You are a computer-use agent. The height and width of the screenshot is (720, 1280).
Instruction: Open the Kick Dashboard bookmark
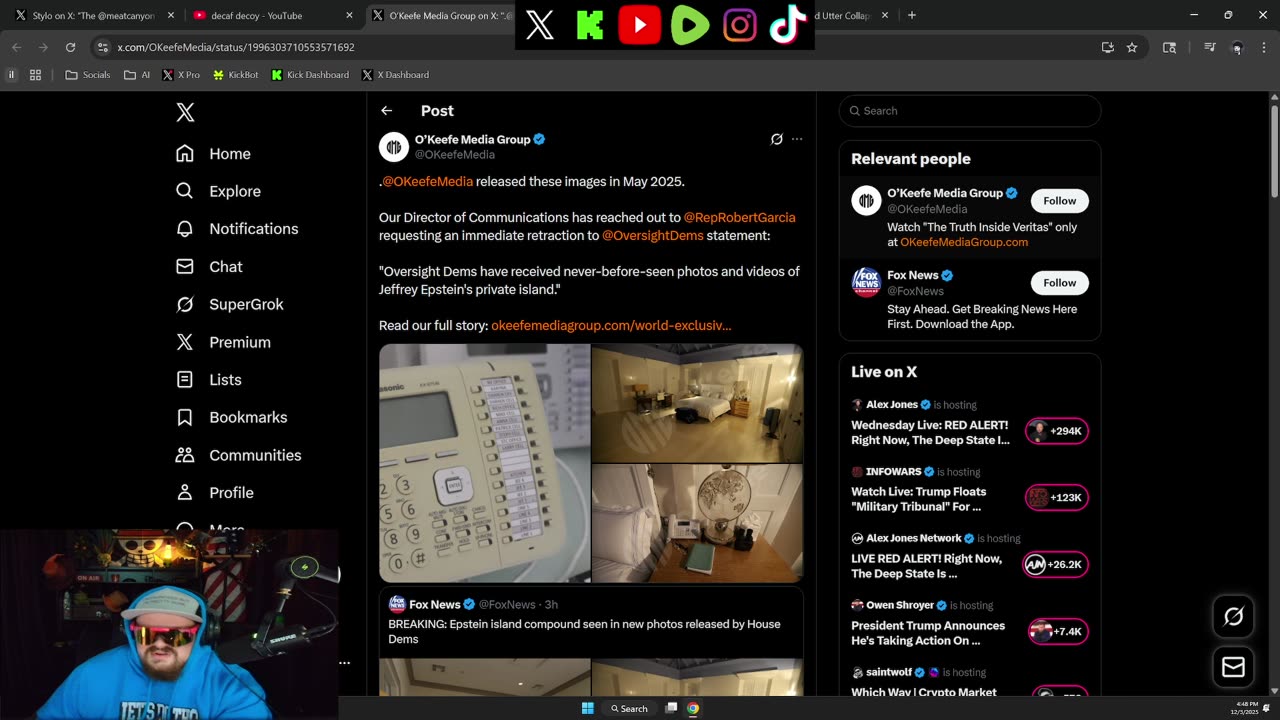[310, 75]
